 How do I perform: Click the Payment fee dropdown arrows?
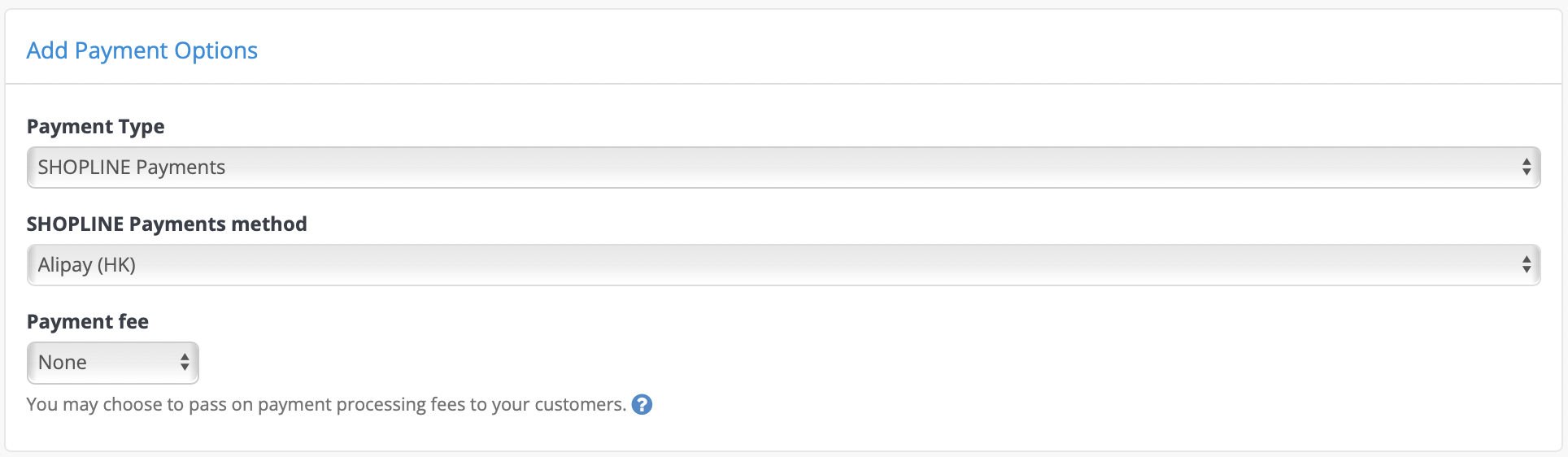[x=185, y=363]
